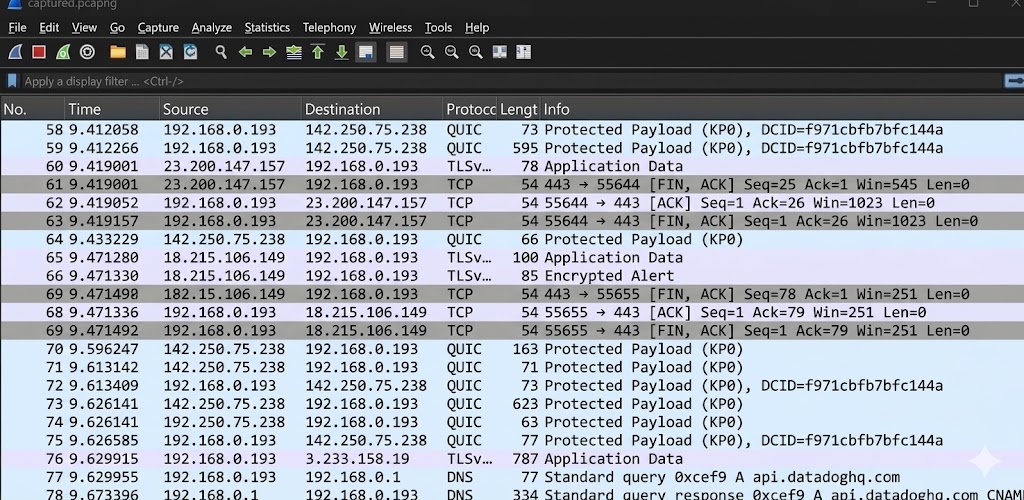
Task: Select packet at 9.471492 FIN, ACK row
Action: coord(512,330)
